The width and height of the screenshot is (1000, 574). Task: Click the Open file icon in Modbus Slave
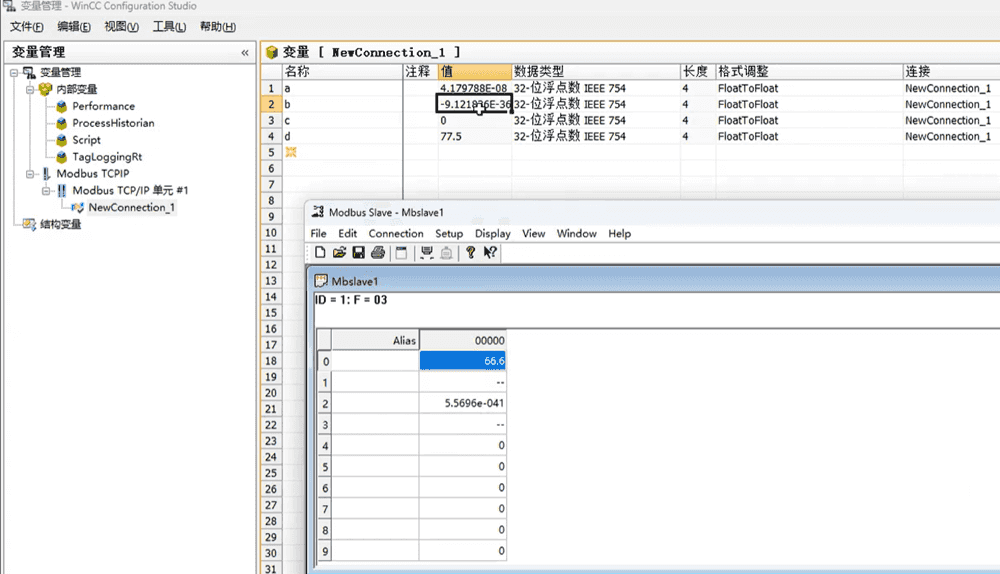tap(339, 253)
